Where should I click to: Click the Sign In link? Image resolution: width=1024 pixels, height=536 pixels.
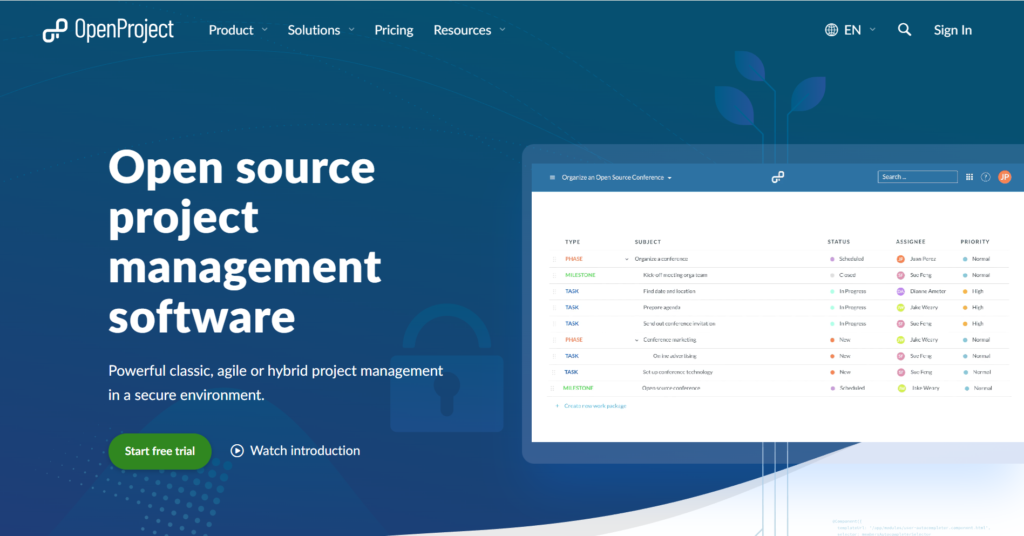tap(952, 30)
